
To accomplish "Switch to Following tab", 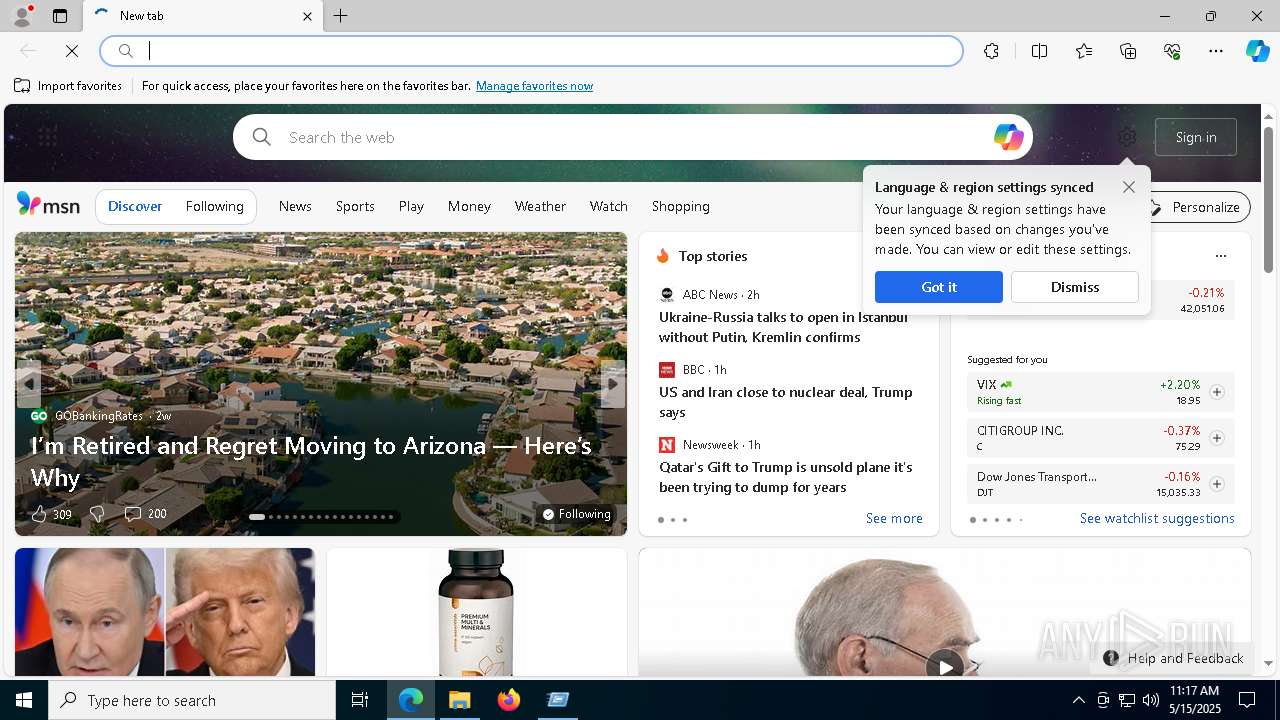I will [215, 206].
